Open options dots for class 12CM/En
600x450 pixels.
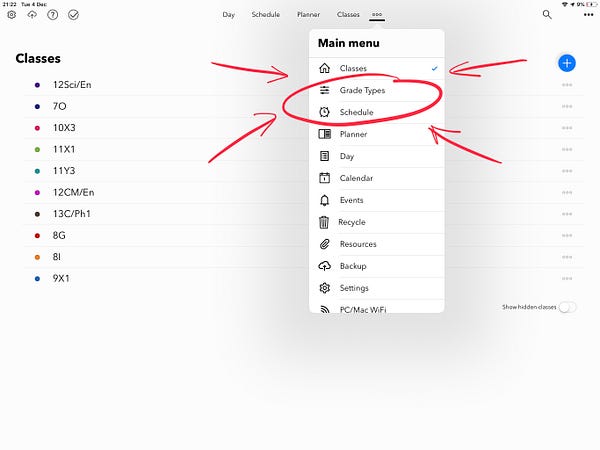[567, 192]
